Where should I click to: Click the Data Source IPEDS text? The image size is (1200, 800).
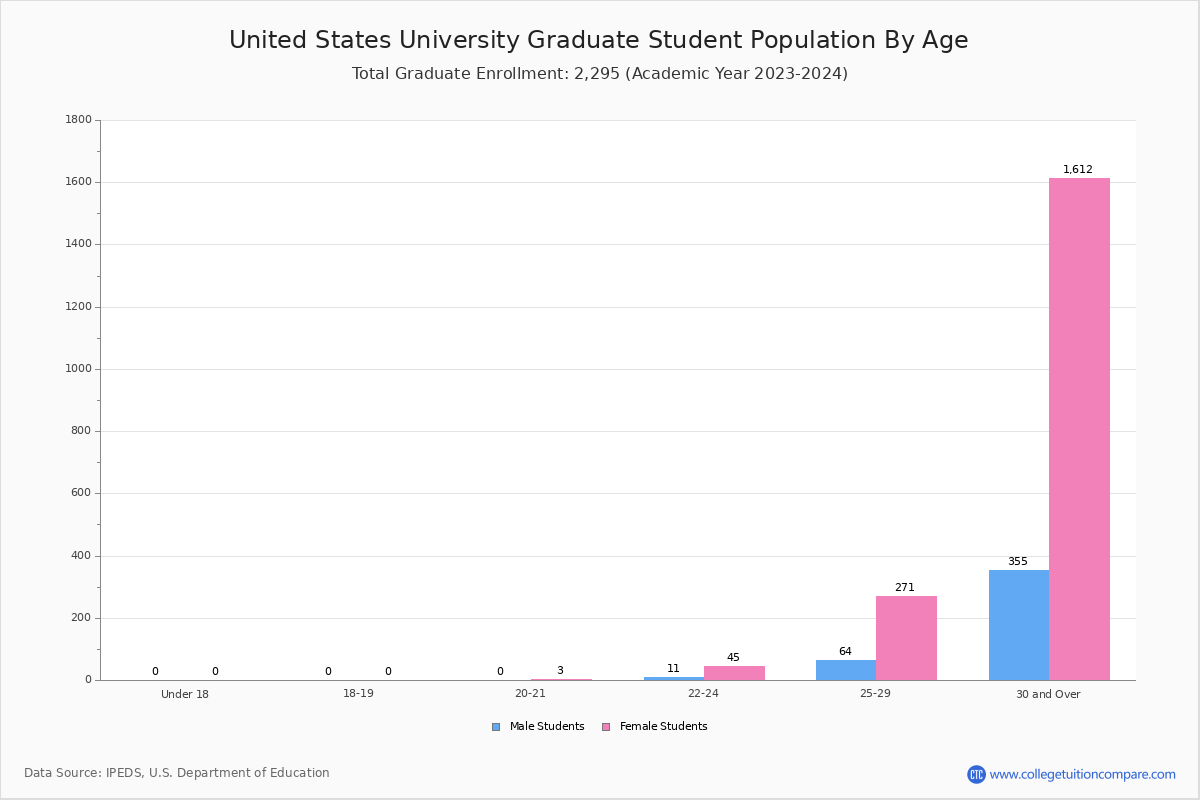point(177,773)
